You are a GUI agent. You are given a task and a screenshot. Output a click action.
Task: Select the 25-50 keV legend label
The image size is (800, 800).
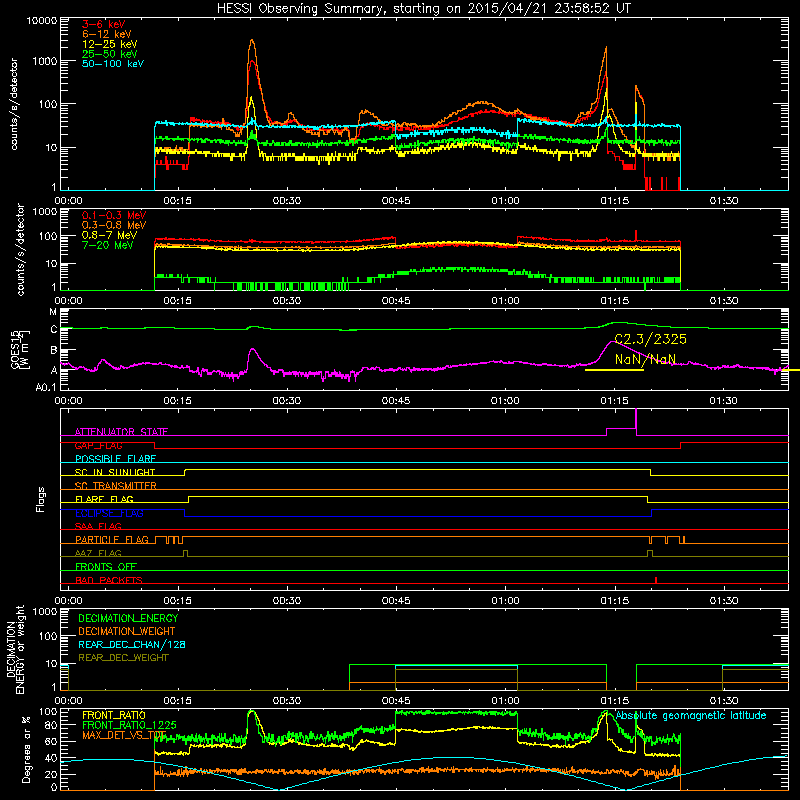coord(109,54)
